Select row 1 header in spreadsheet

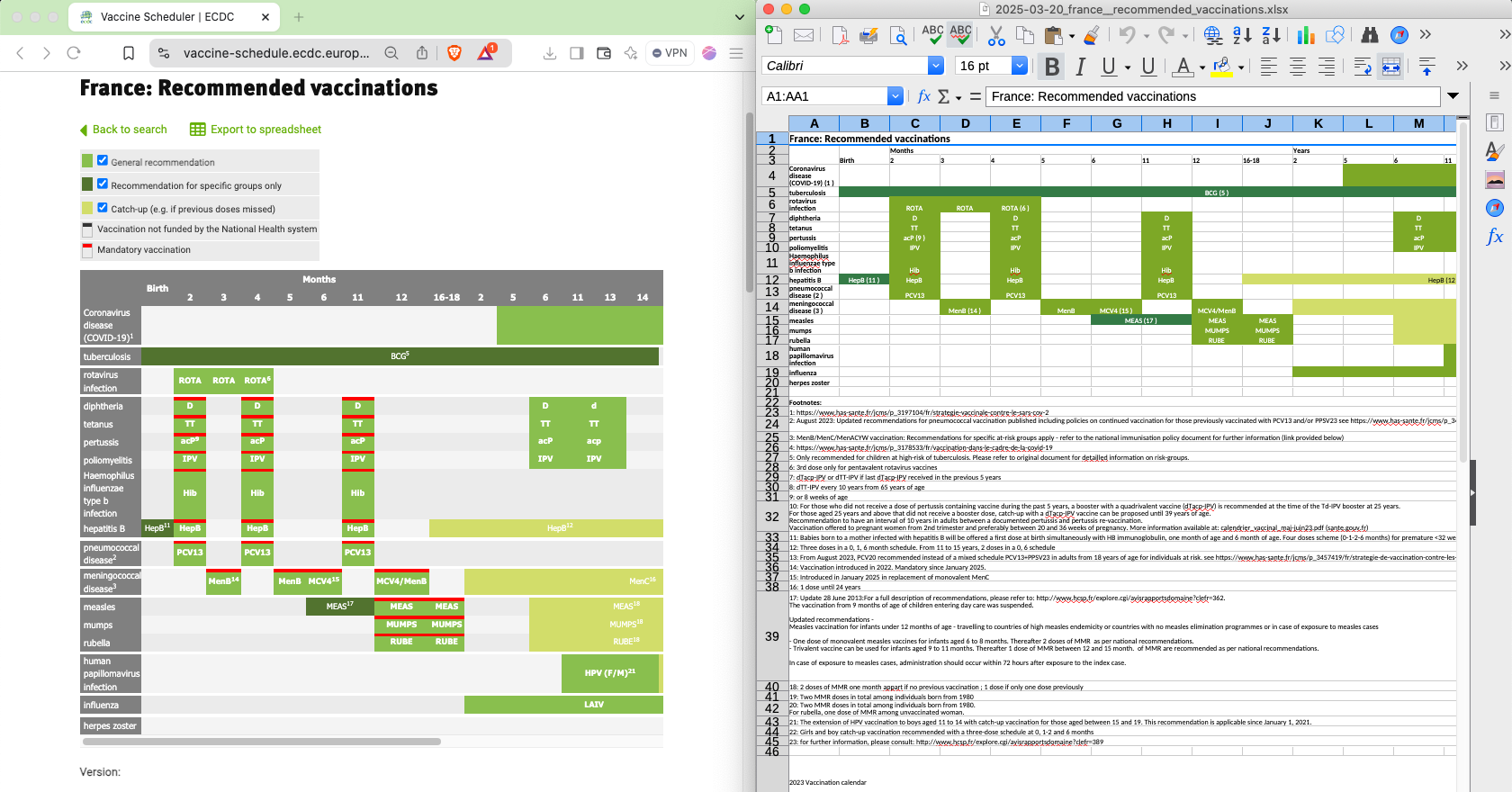pos(772,139)
